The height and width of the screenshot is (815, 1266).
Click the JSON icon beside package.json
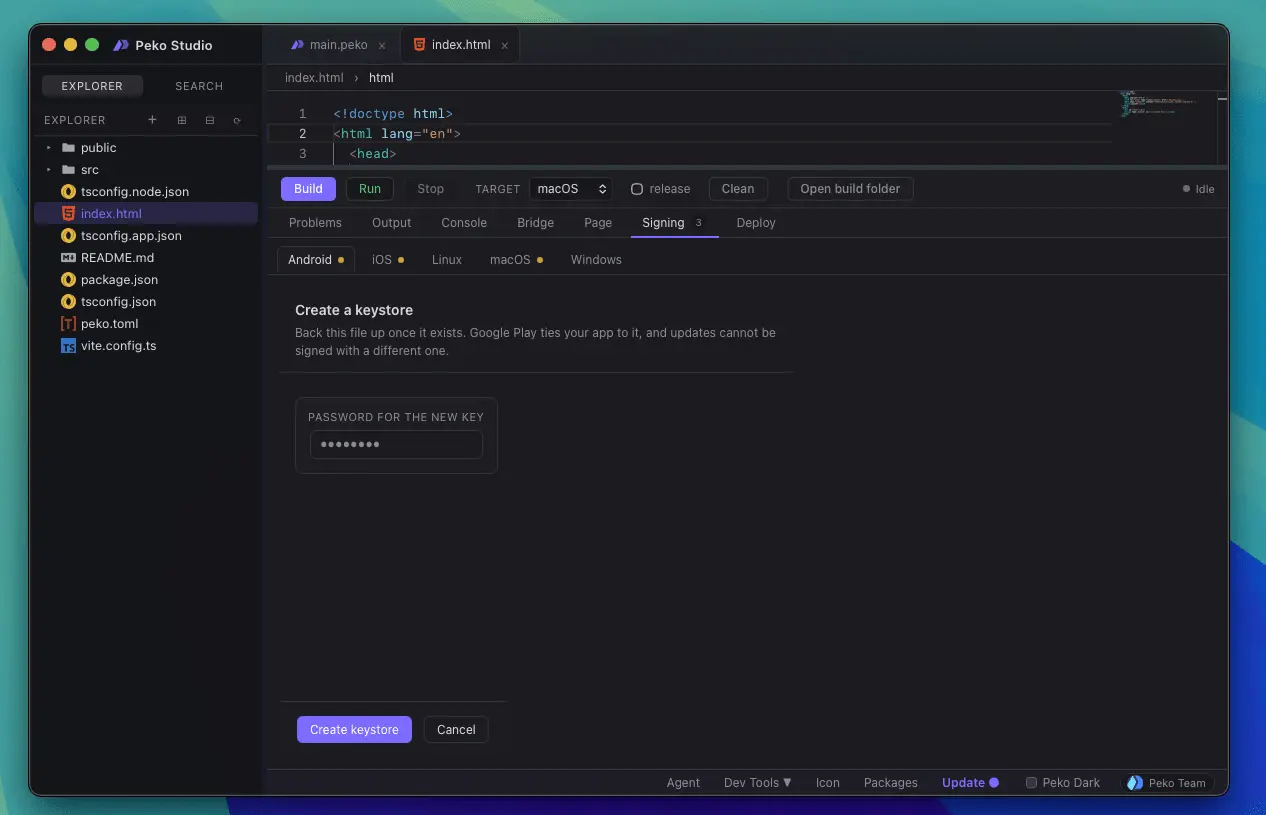(68, 280)
